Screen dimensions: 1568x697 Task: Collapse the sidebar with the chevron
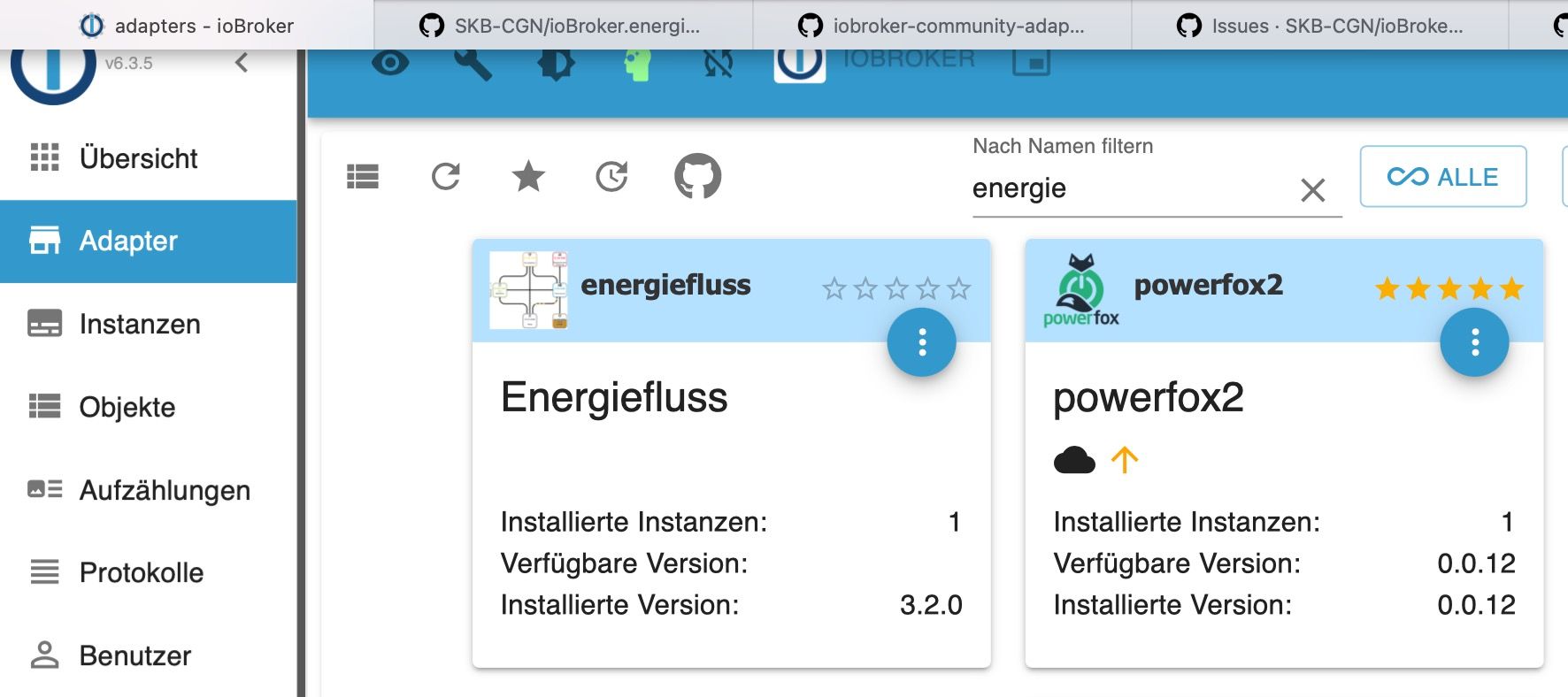242,63
